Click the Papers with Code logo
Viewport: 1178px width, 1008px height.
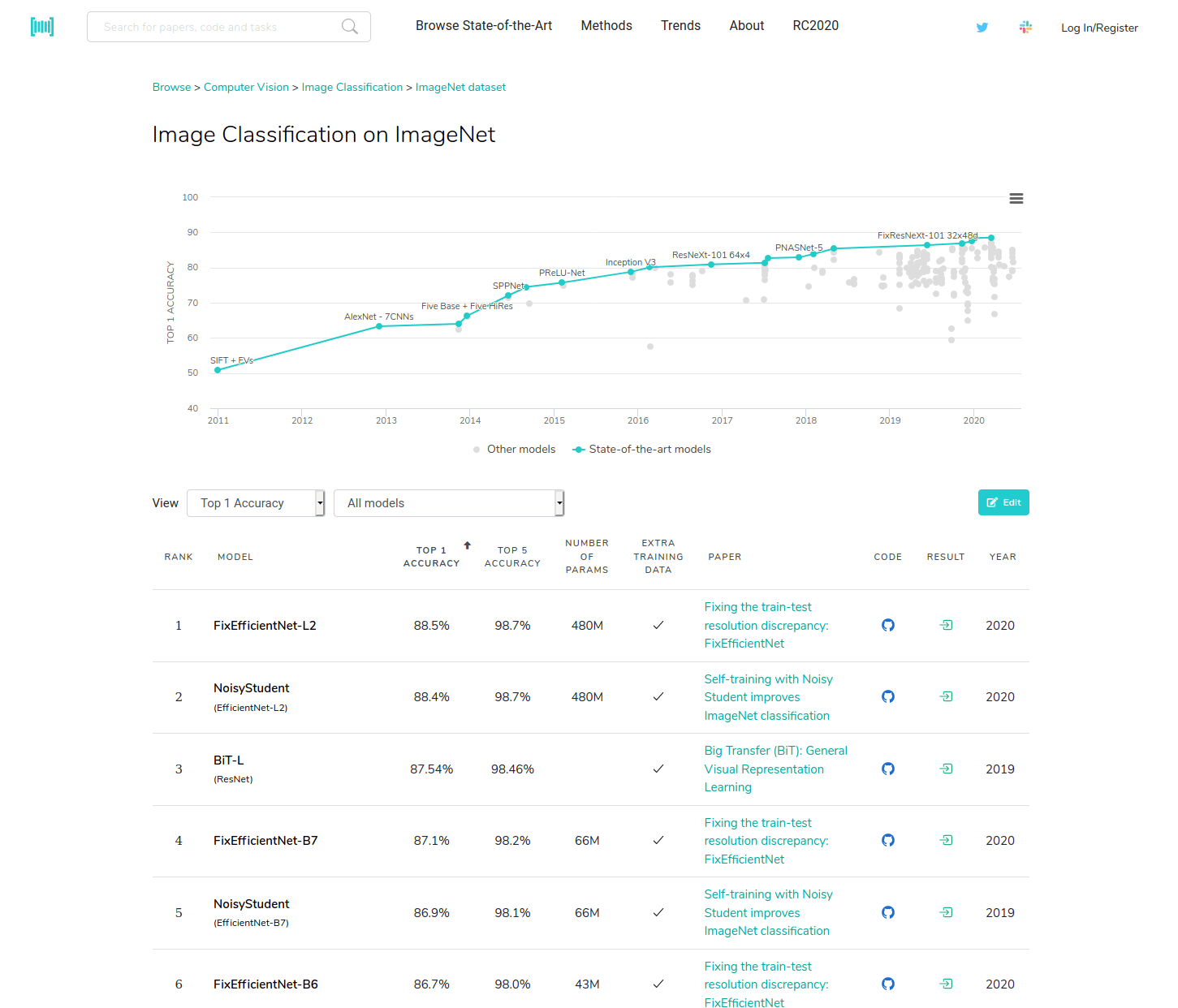click(x=42, y=27)
